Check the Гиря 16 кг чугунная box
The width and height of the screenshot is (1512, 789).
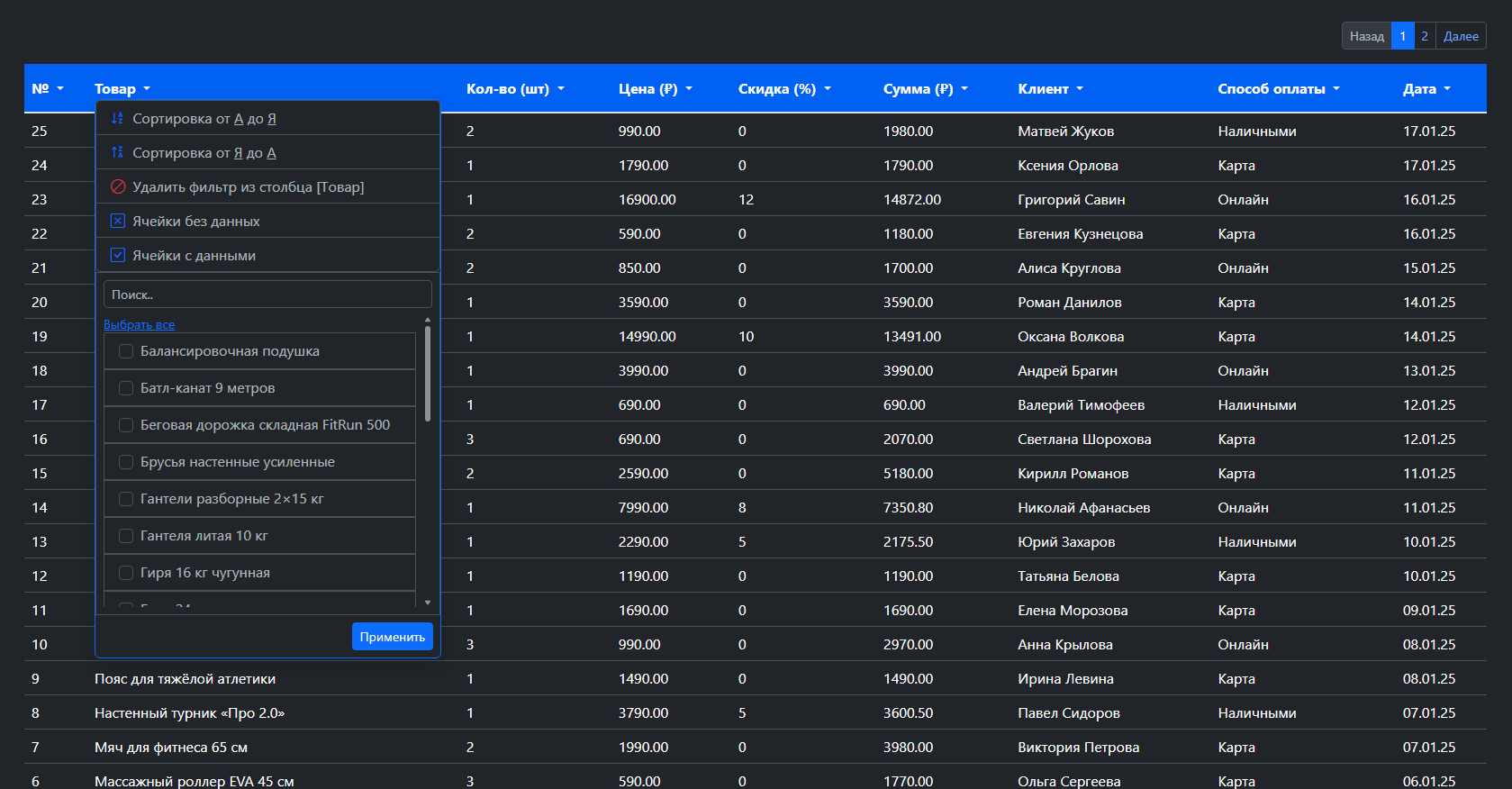(x=126, y=573)
